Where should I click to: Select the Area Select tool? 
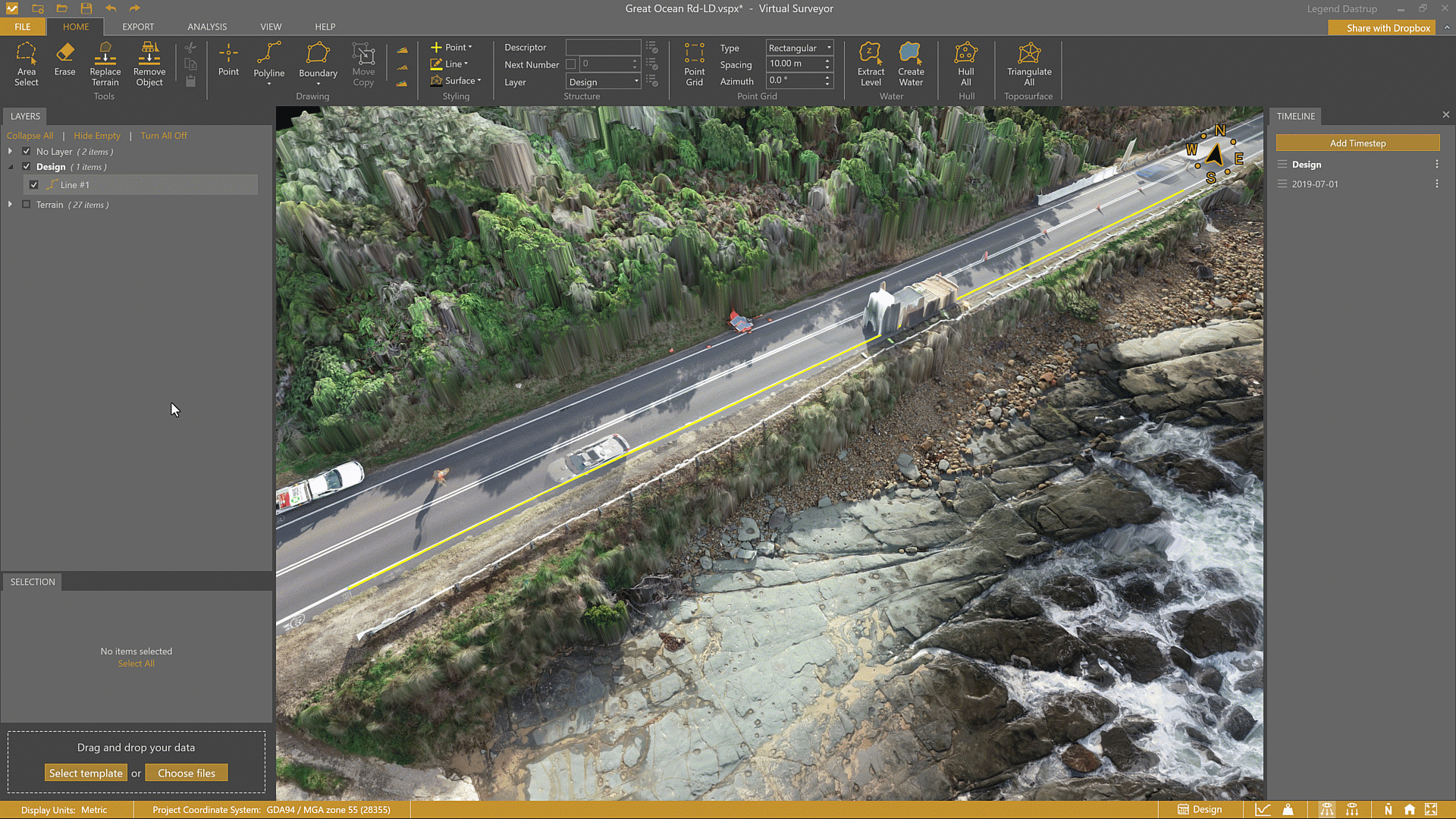[26, 64]
